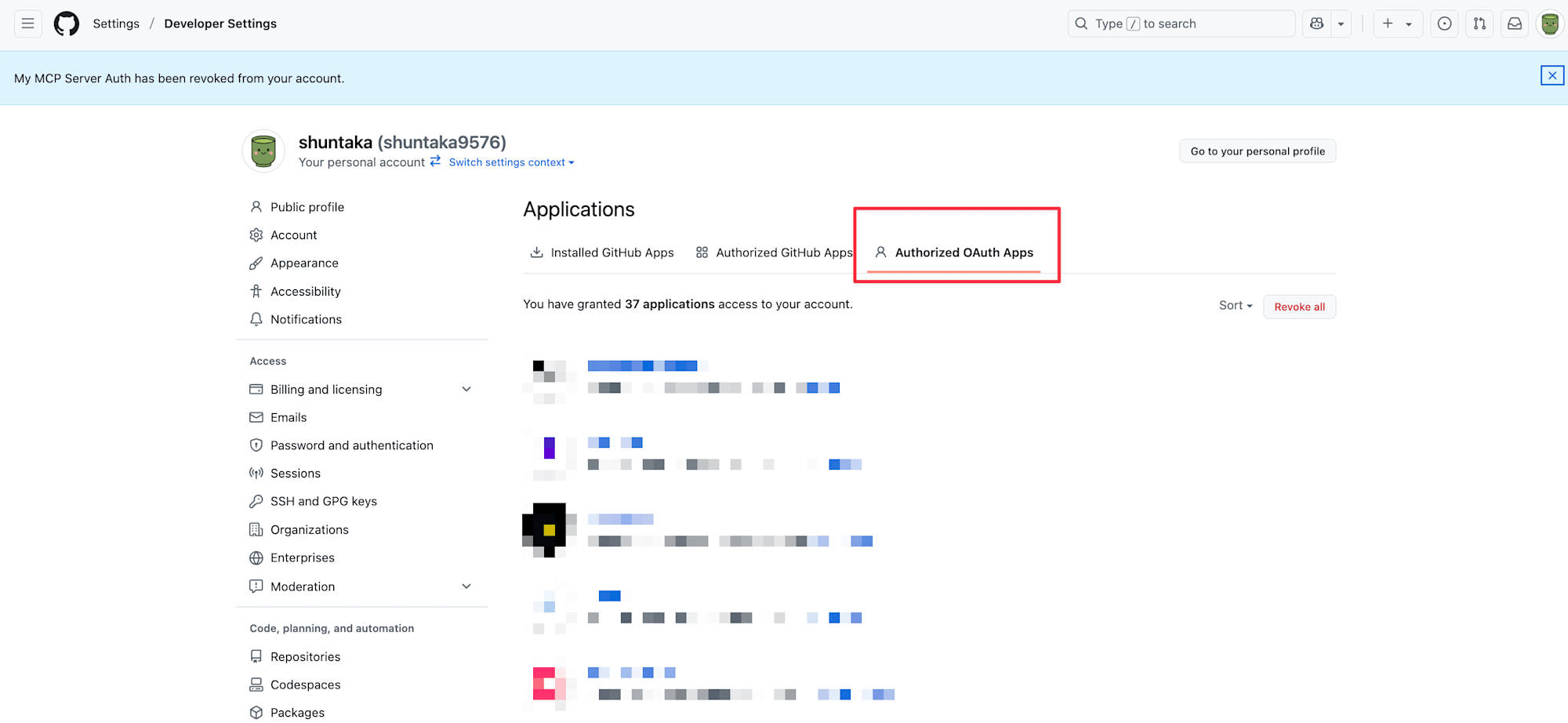The width and height of the screenshot is (1568, 723).
Task: Click the person icon on Public profile
Action: coord(256,207)
